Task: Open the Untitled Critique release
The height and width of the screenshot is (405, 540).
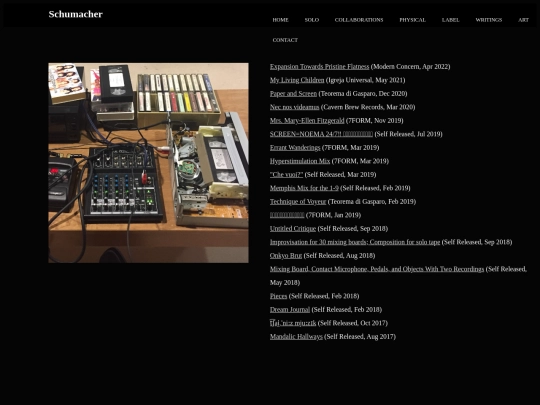Action: [293, 228]
